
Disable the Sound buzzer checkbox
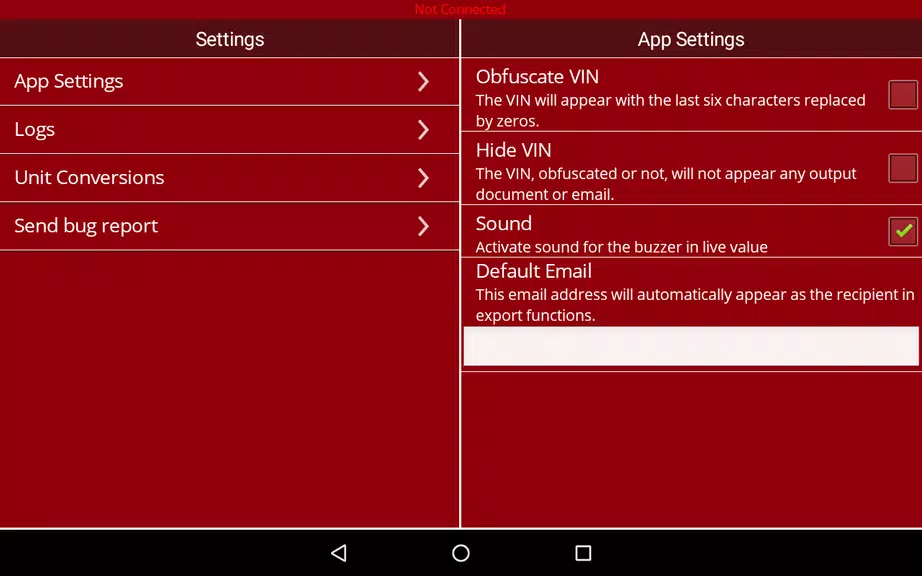[902, 231]
